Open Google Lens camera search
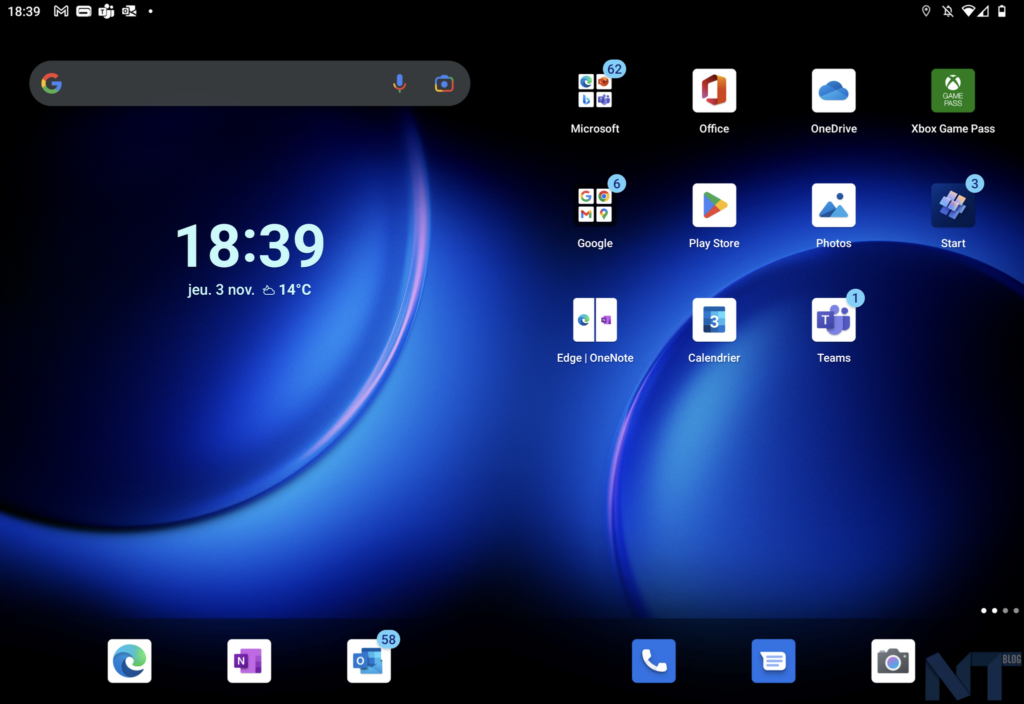Viewport: 1024px width, 704px height. point(444,84)
